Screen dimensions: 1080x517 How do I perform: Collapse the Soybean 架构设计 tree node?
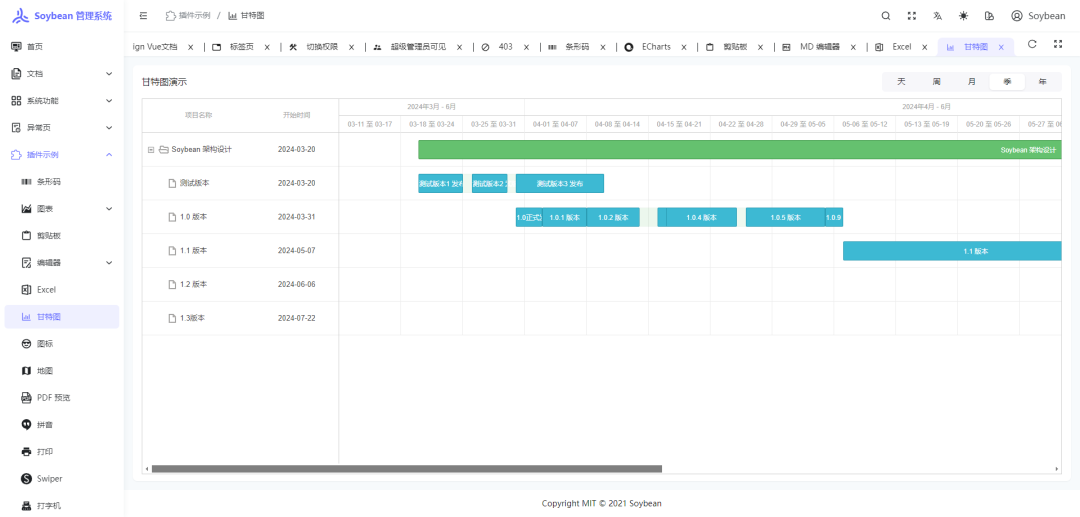[151, 150]
